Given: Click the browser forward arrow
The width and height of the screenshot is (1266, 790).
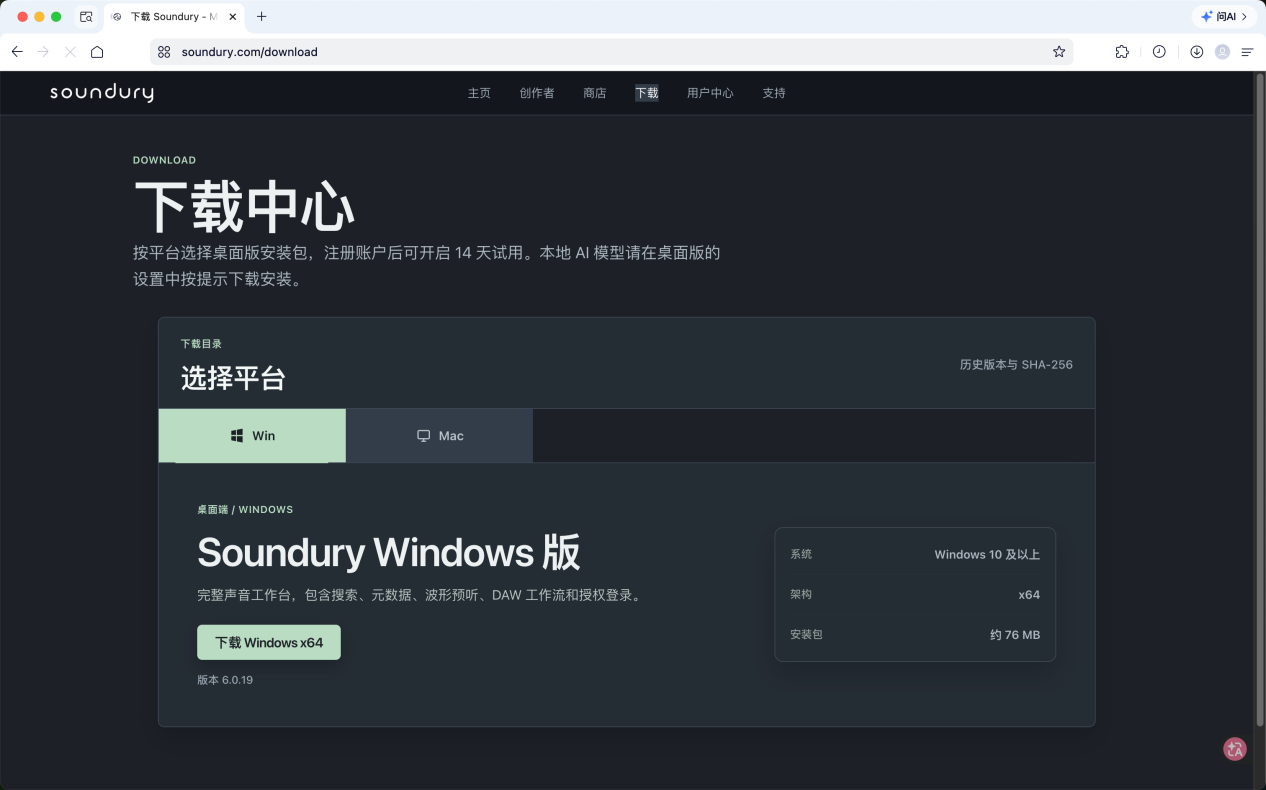Looking at the screenshot, I should point(43,52).
